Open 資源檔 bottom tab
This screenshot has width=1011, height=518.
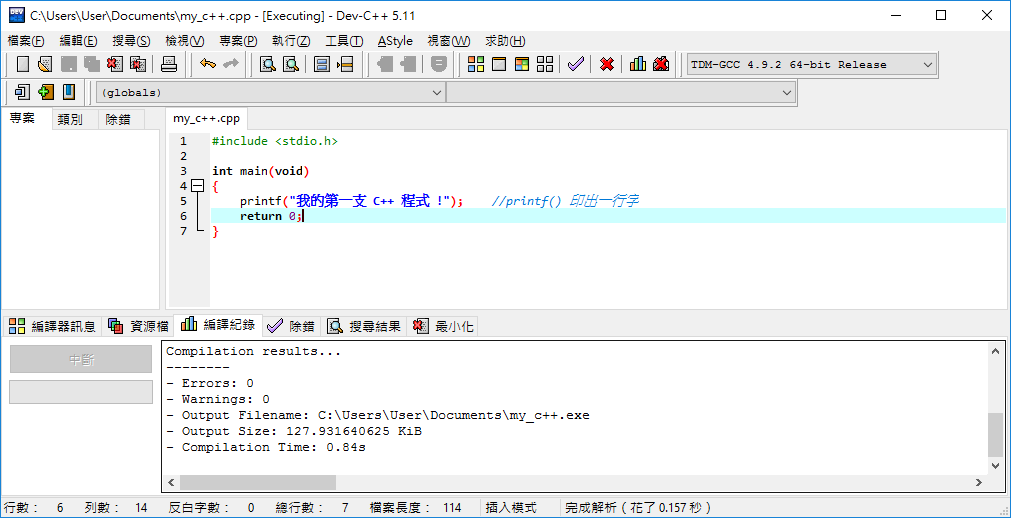pos(138,326)
